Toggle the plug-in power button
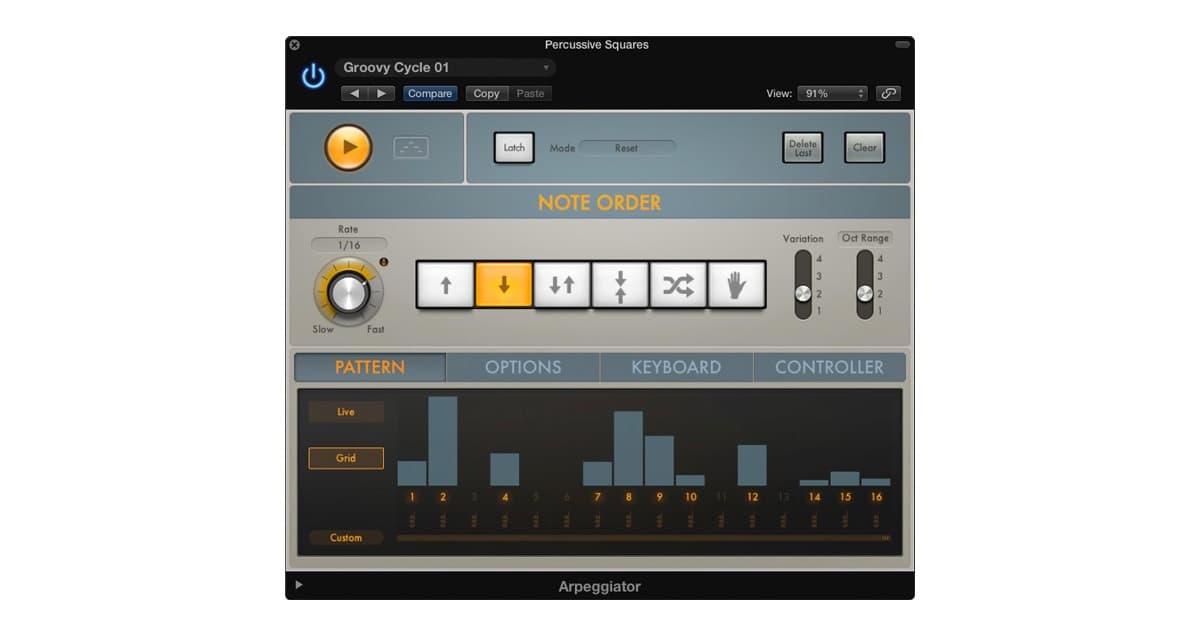 [314, 77]
